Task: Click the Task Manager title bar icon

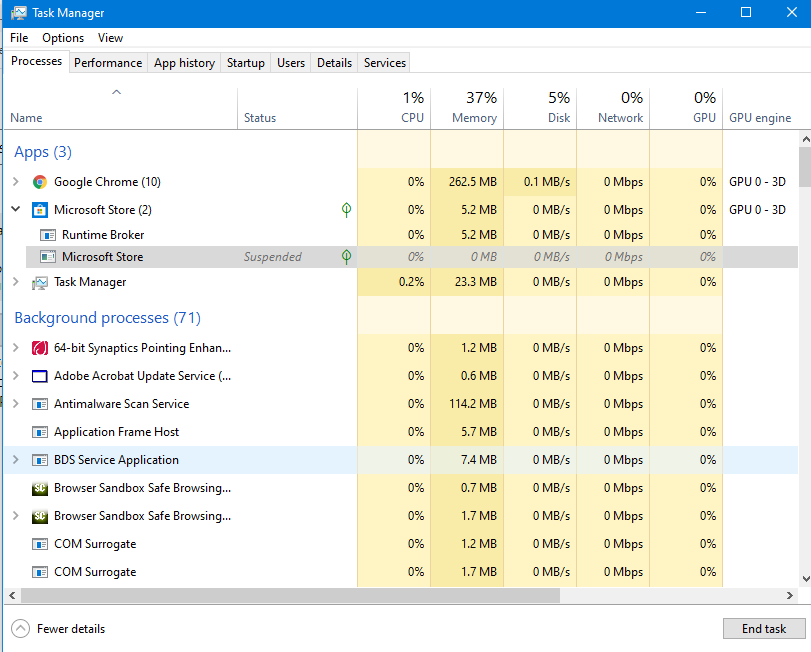Action: 19,13
